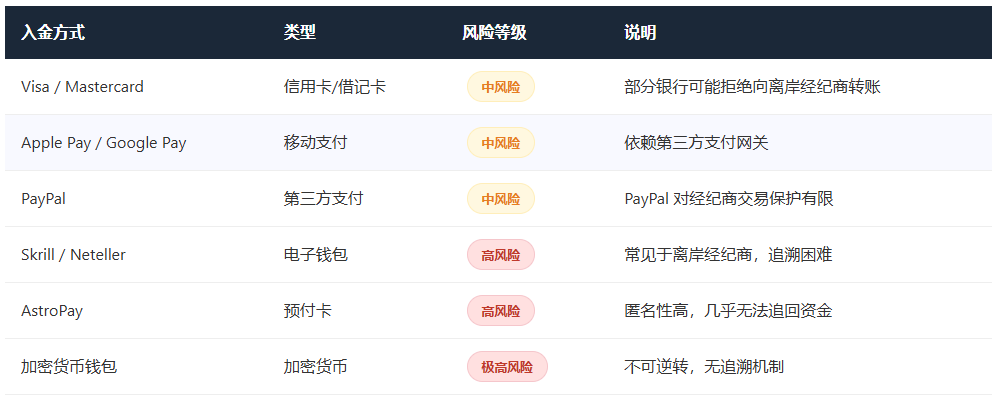
Task: Click the 中风险 badge in PayPal row
Action: [501, 199]
